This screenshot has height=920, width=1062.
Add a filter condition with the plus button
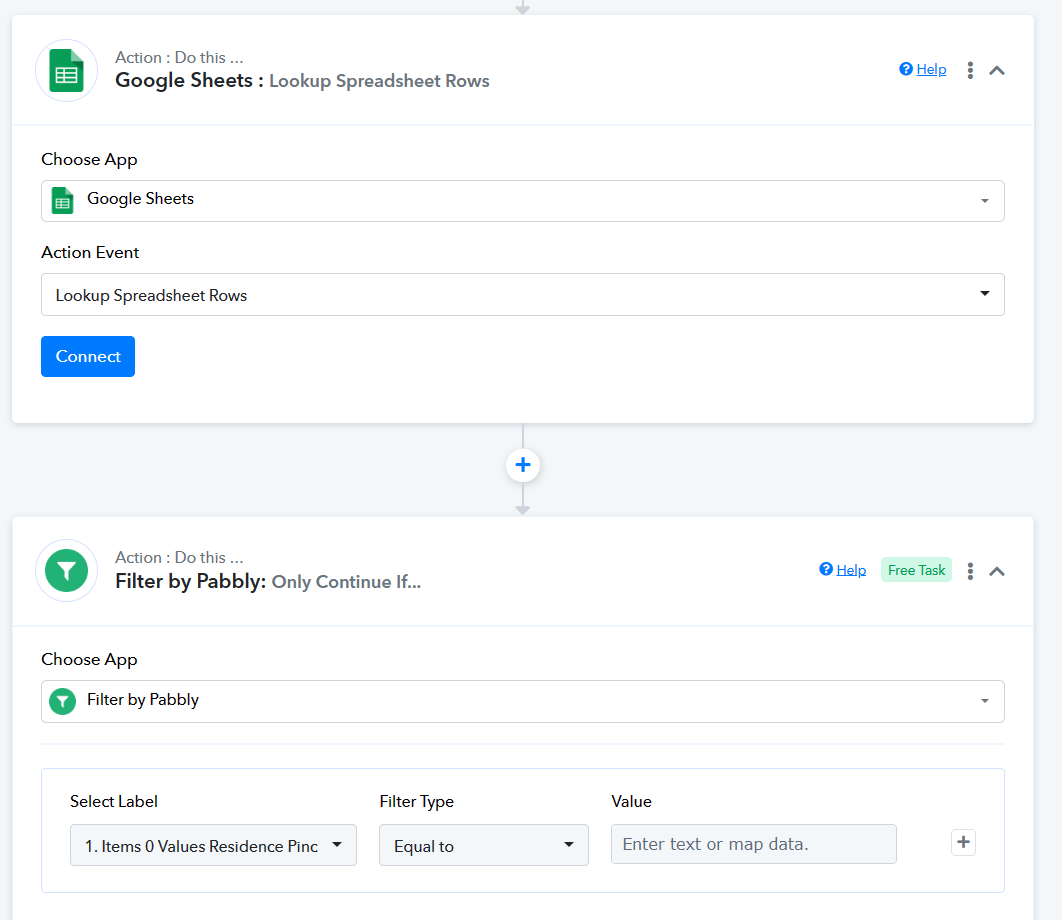[x=962, y=842]
